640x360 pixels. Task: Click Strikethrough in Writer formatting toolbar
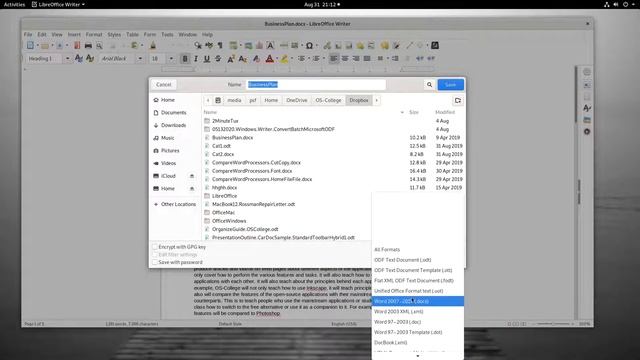218,59
